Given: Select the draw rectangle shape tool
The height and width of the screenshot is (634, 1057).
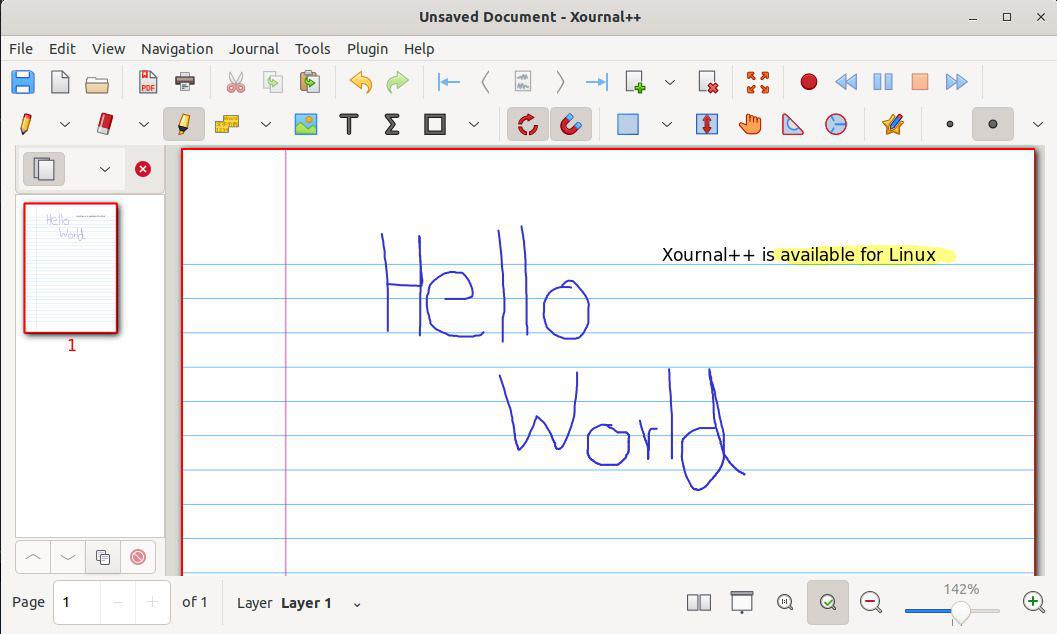Looking at the screenshot, I should coord(435,124).
